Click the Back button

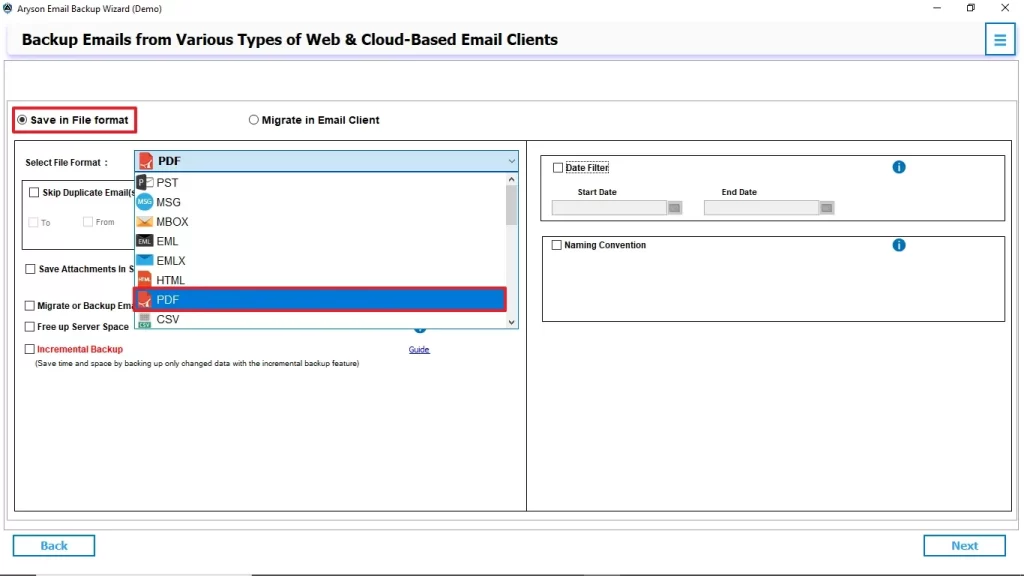(54, 546)
